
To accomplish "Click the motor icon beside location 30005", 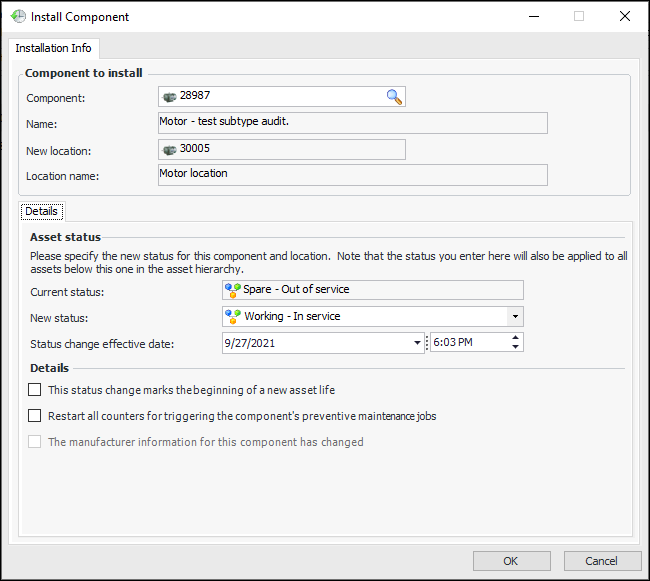I will pos(169,150).
